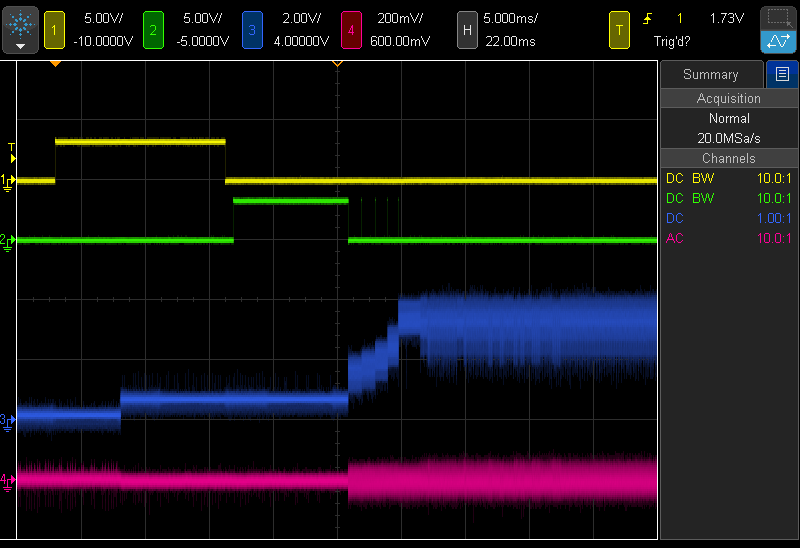The height and width of the screenshot is (548, 800).
Task: Select the channel 2 green badge
Action: (153, 30)
